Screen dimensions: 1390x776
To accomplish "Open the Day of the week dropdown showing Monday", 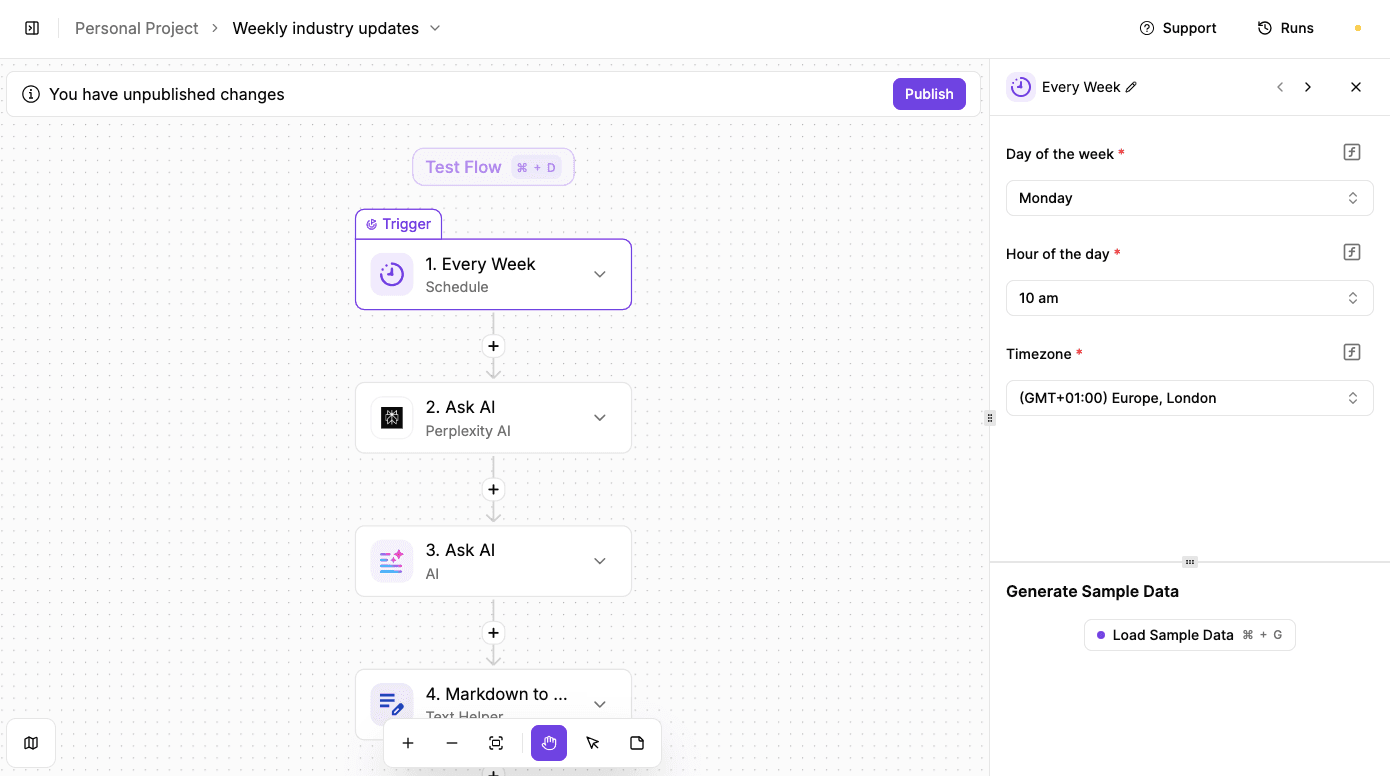I will tap(1189, 197).
